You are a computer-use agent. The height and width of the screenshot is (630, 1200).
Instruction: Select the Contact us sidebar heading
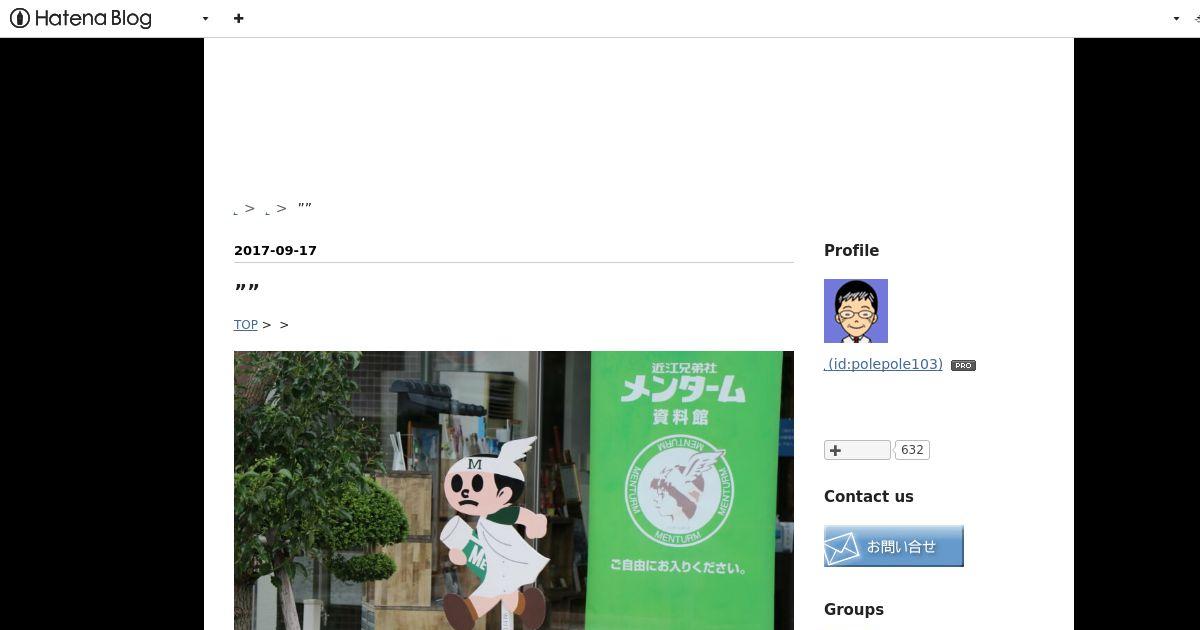click(x=868, y=497)
